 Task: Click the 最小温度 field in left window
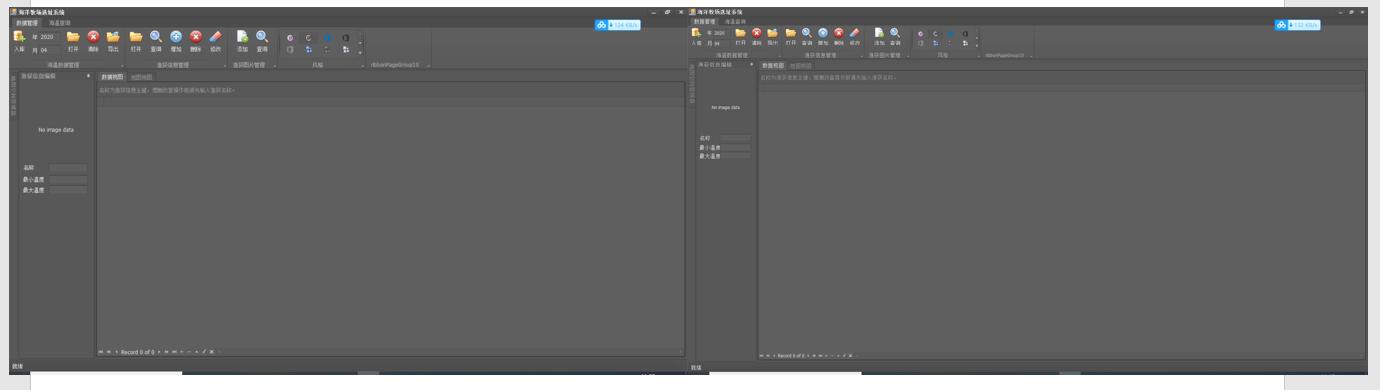[x=68, y=179]
